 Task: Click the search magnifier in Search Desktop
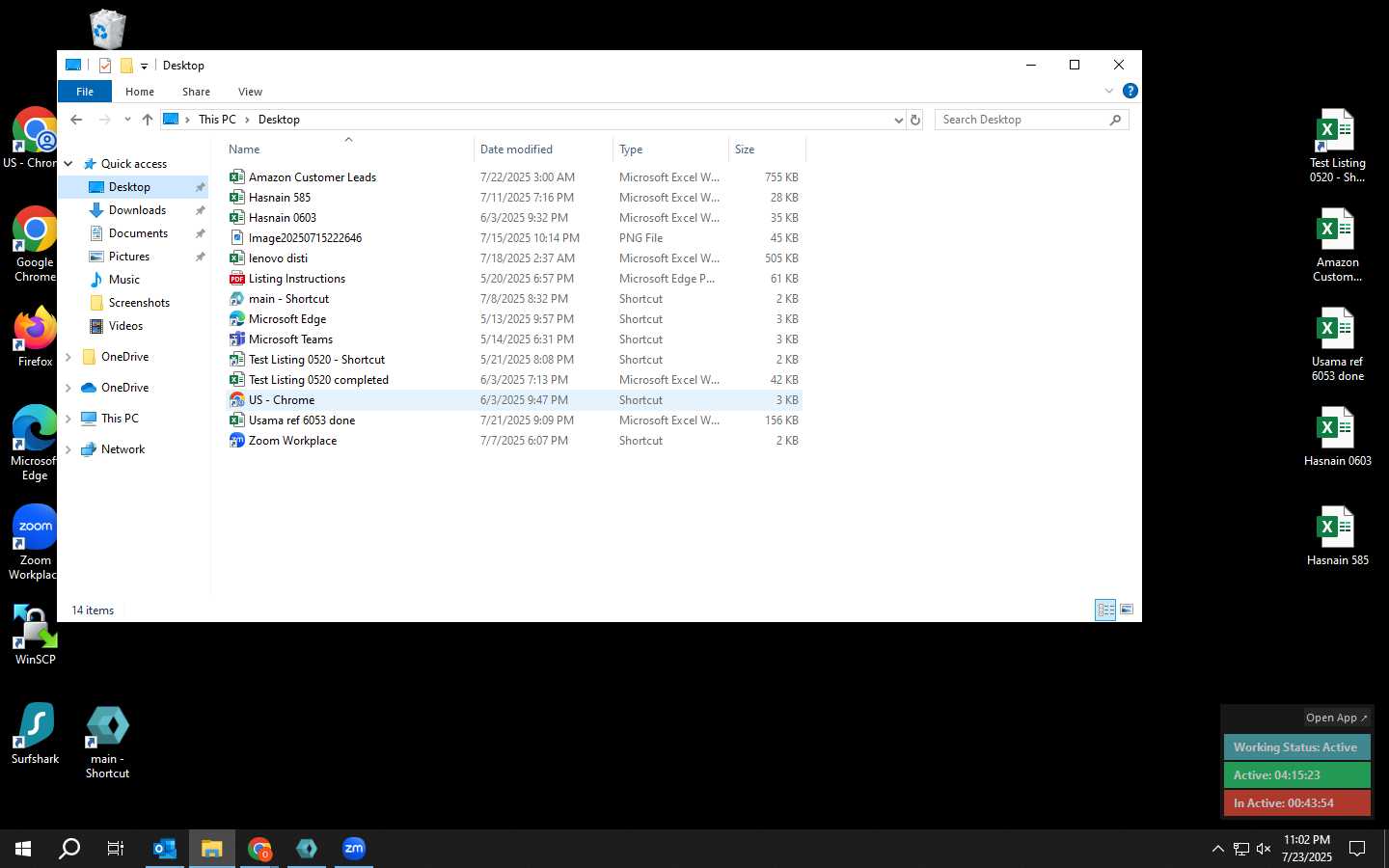point(1115,120)
